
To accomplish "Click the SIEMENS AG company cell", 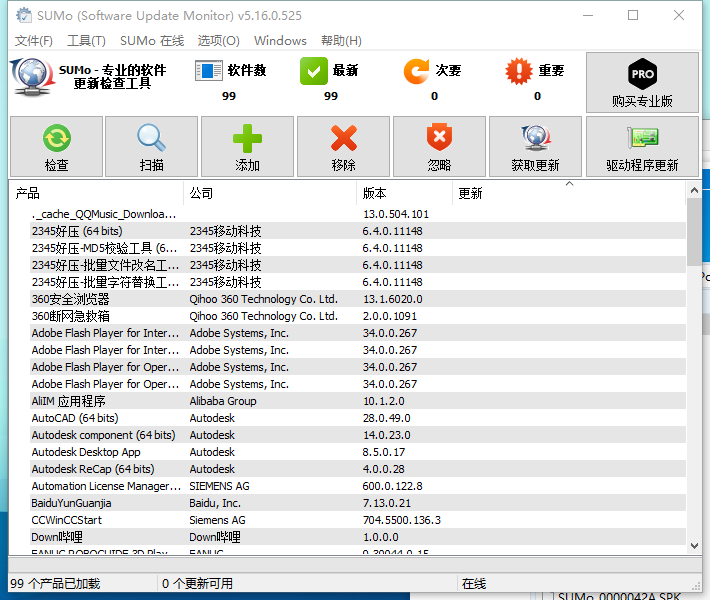I will [219, 486].
